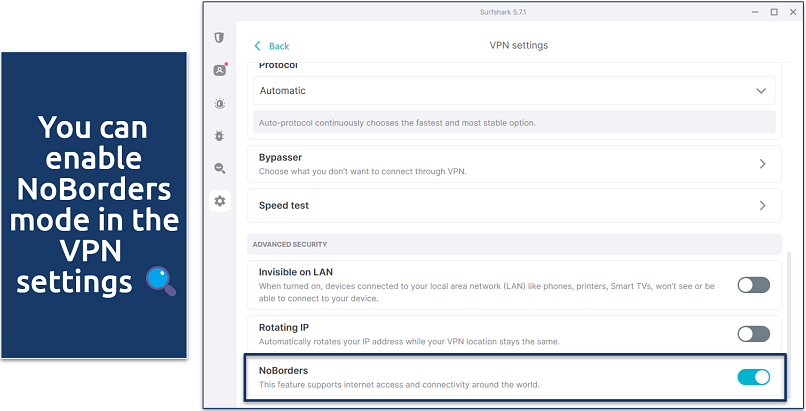Minimize the Surfshark window

point(755,12)
